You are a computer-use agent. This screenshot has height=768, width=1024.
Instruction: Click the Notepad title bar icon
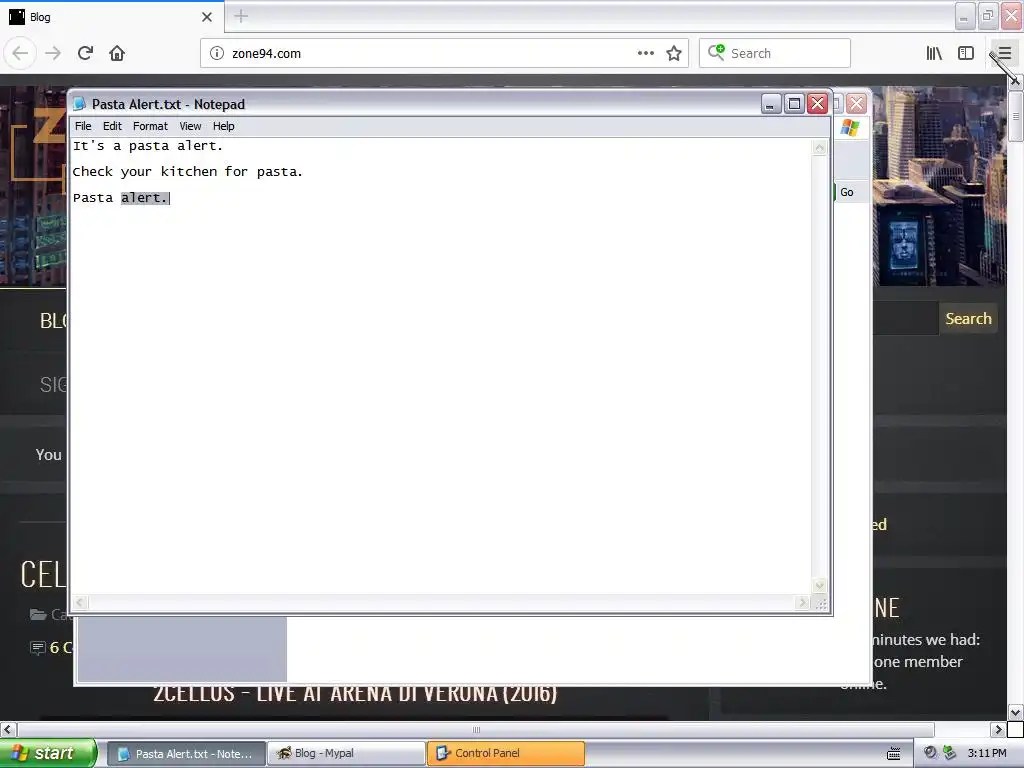[x=80, y=104]
